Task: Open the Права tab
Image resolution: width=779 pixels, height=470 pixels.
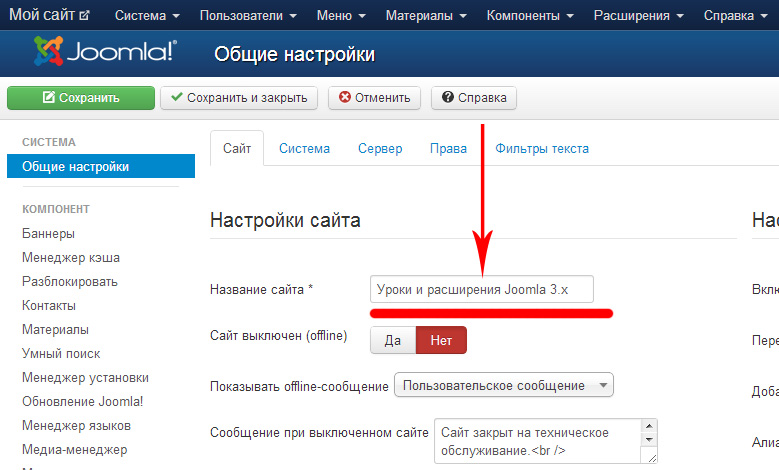Action: click(x=448, y=148)
